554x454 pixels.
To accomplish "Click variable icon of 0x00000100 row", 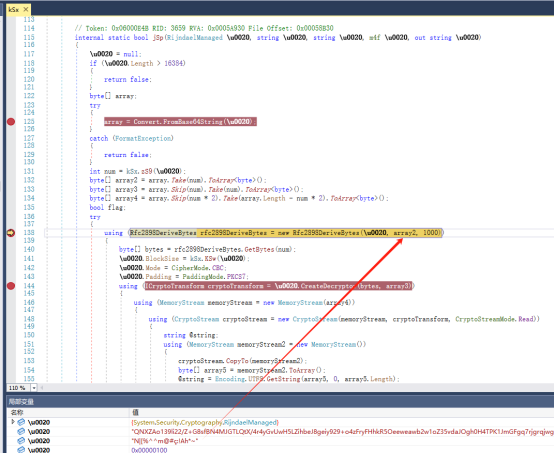I will tap(21, 450).
